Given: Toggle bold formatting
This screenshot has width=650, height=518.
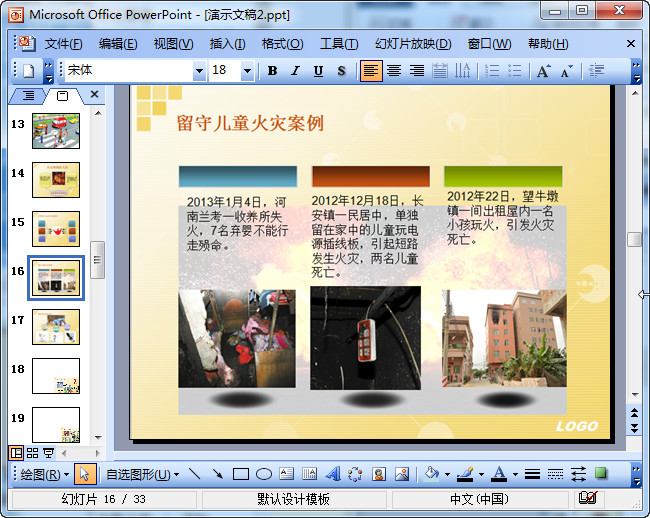Looking at the screenshot, I should click(272, 71).
